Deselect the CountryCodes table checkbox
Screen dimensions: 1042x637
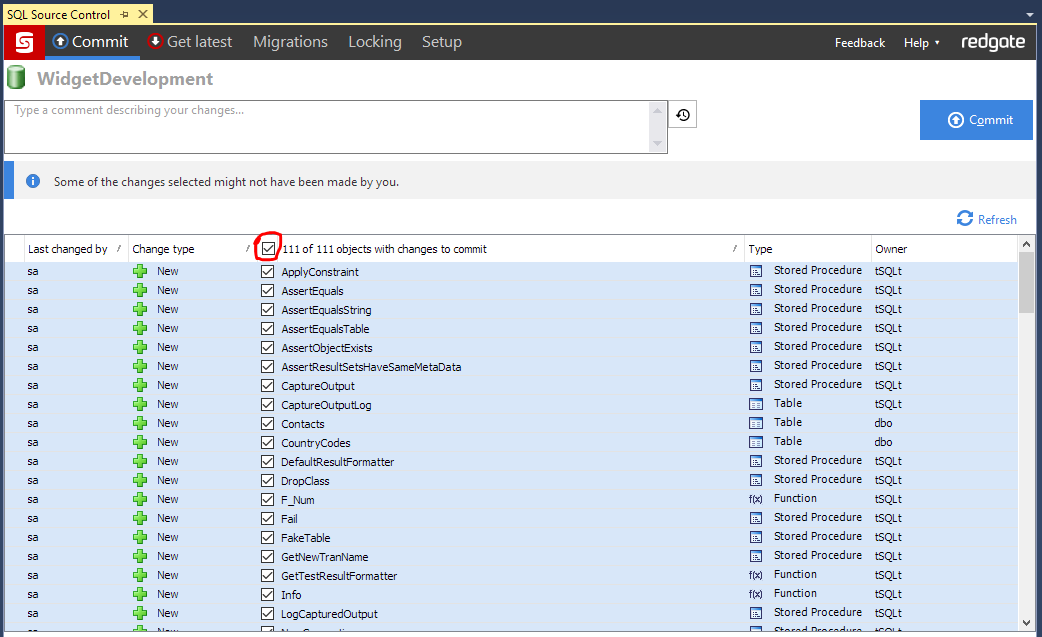pyautogui.click(x=267, y=443)
